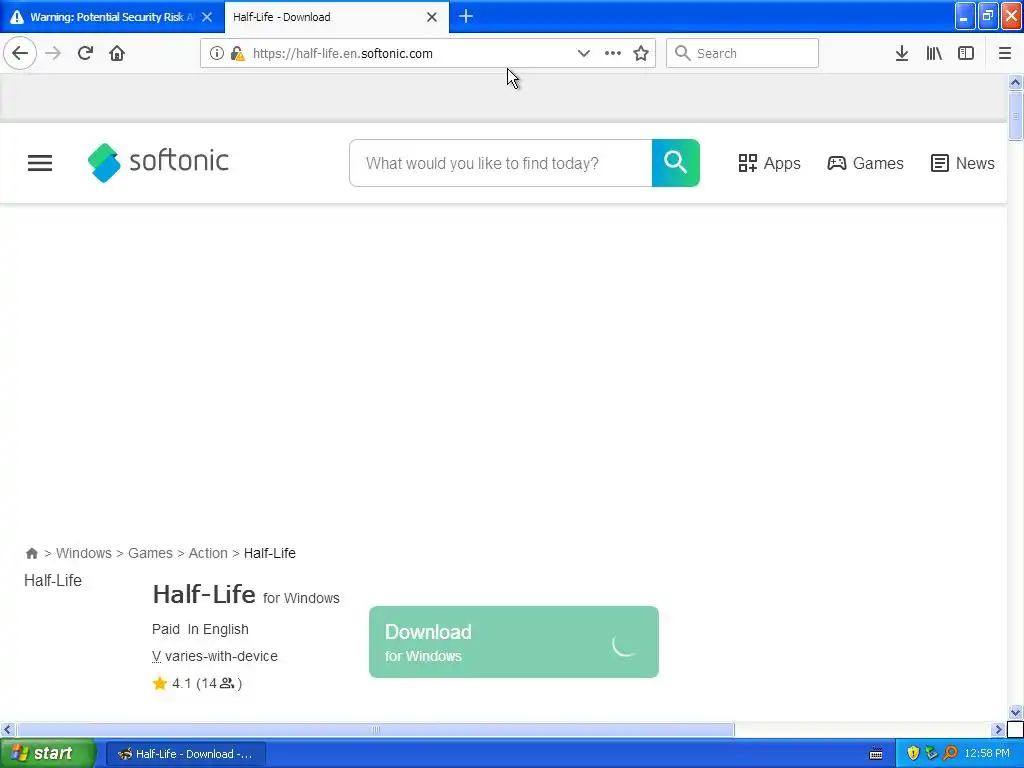Open the page actions three-dot menu

pos(613,54)
